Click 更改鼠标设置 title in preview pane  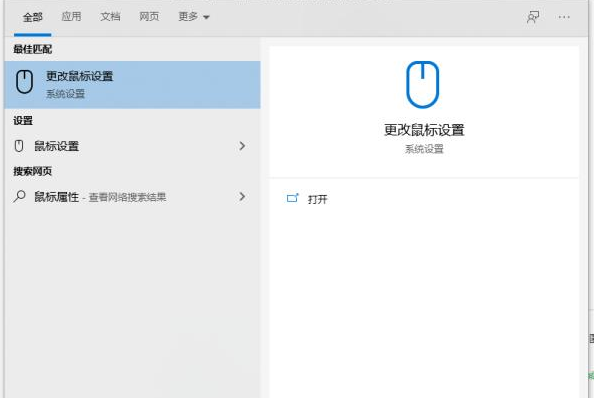[424, 130]
